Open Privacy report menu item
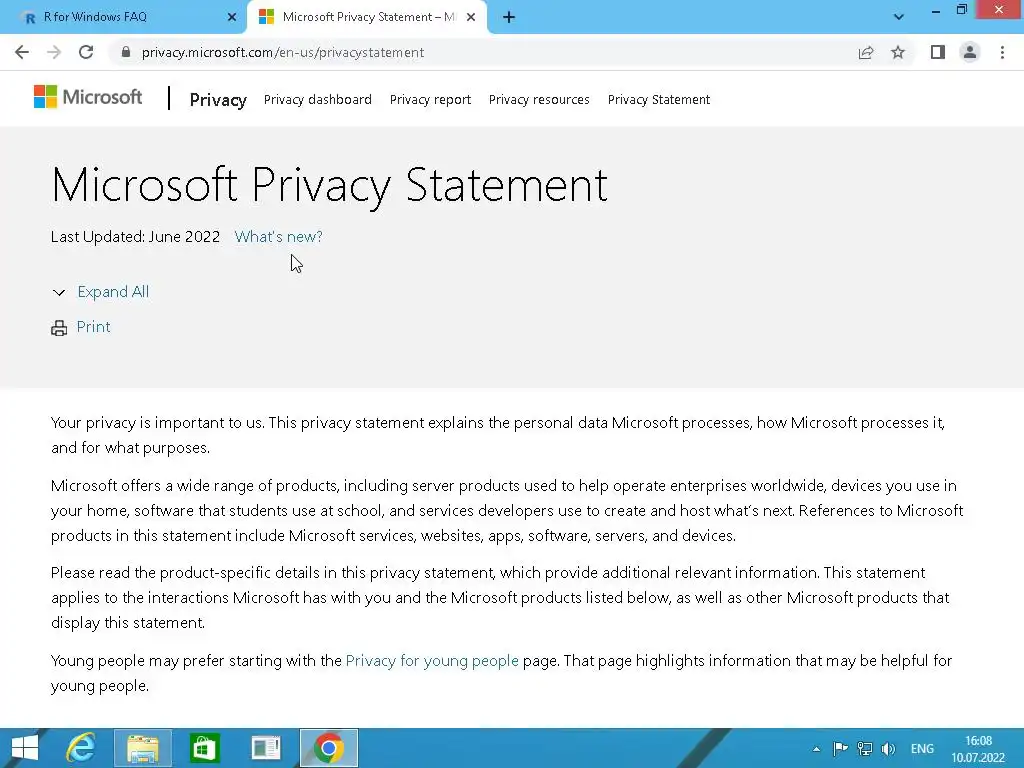 430,99
